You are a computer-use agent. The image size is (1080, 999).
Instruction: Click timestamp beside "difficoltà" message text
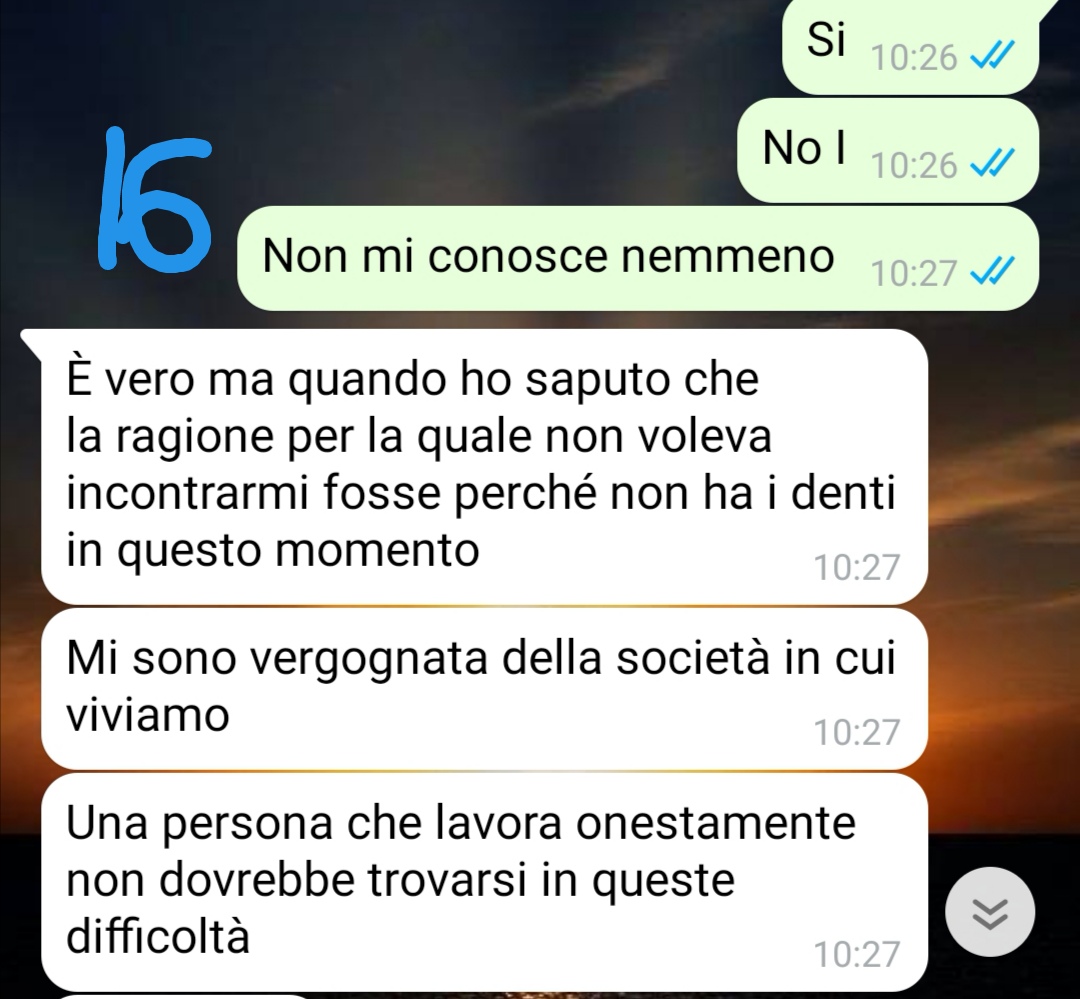coord(857,955)
